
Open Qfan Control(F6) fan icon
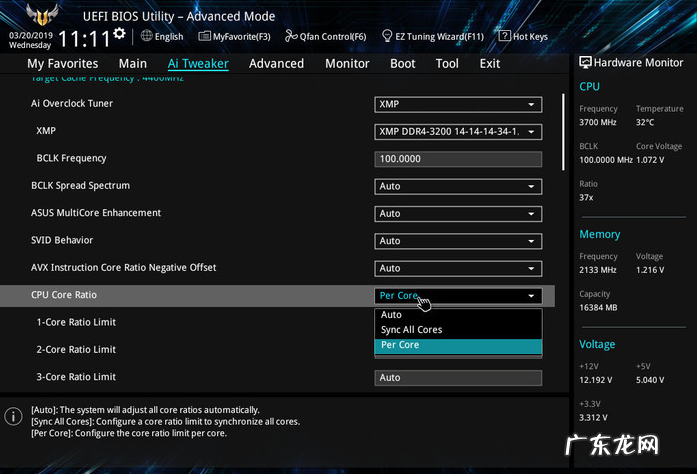pyautogui.click(x=291, y=37)
